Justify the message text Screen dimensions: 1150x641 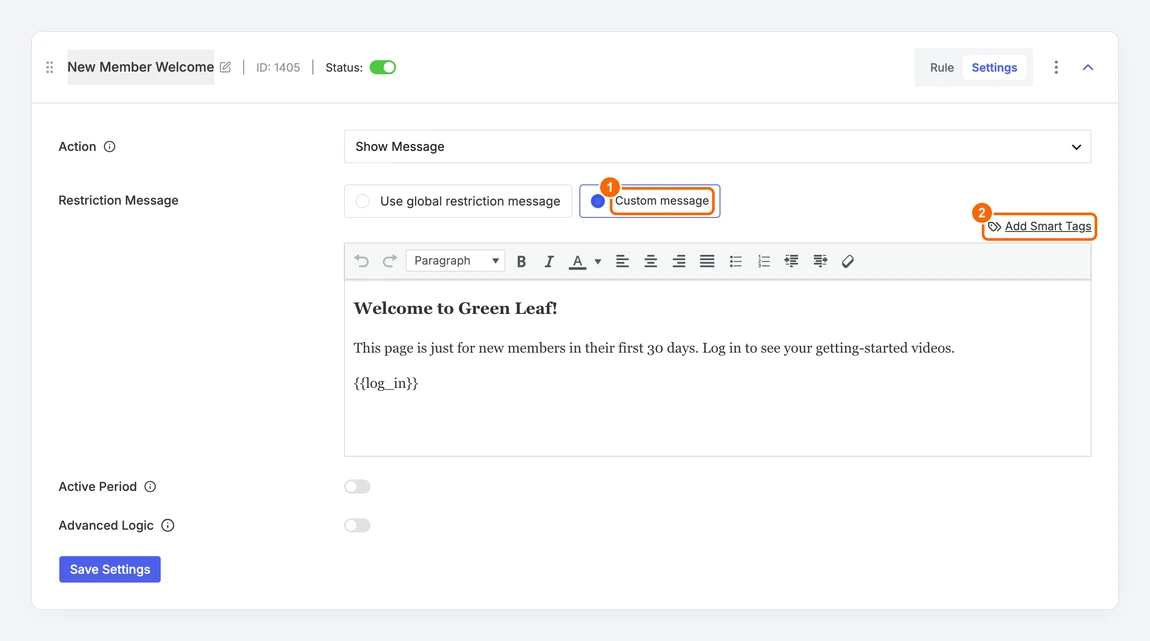click(x=707, y=261)
